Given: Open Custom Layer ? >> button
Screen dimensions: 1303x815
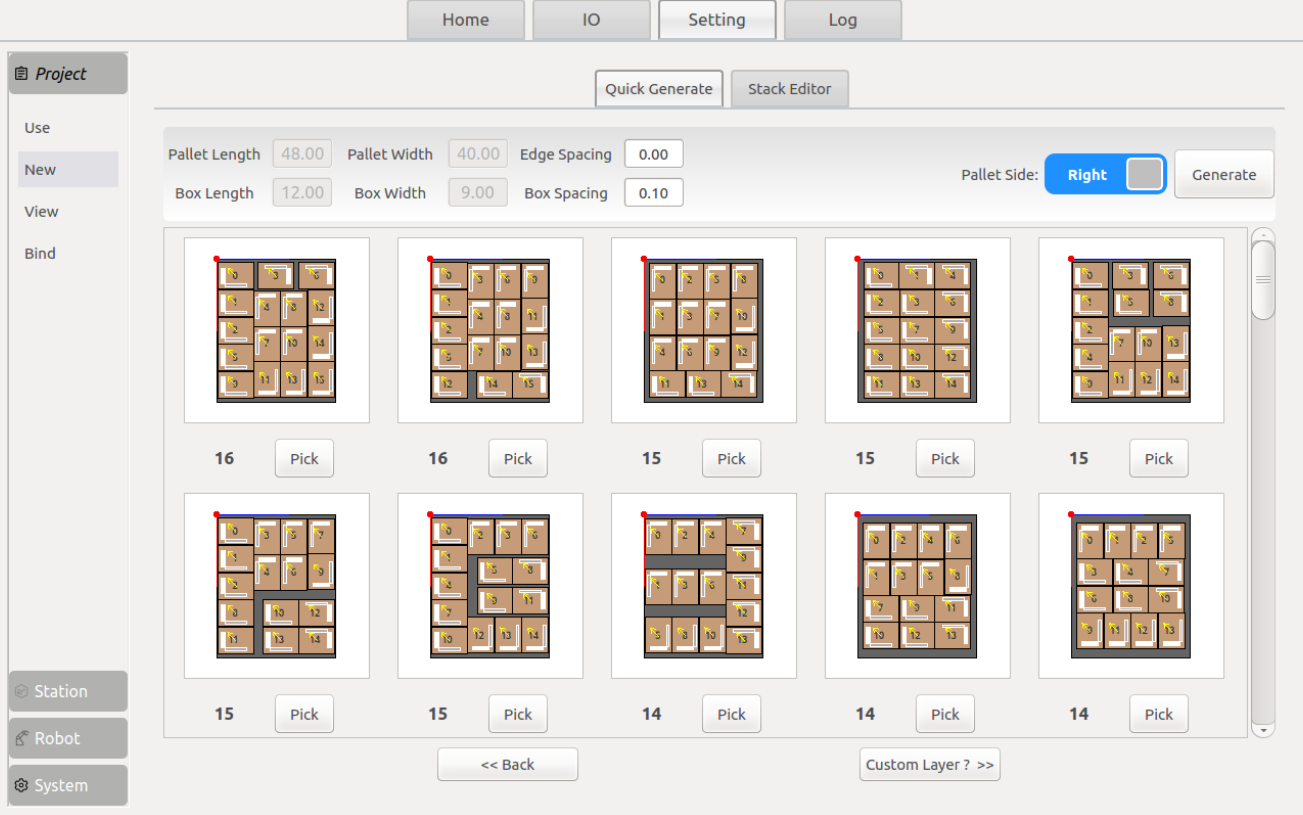Looking at the screenshot, I should click(930, 765).
